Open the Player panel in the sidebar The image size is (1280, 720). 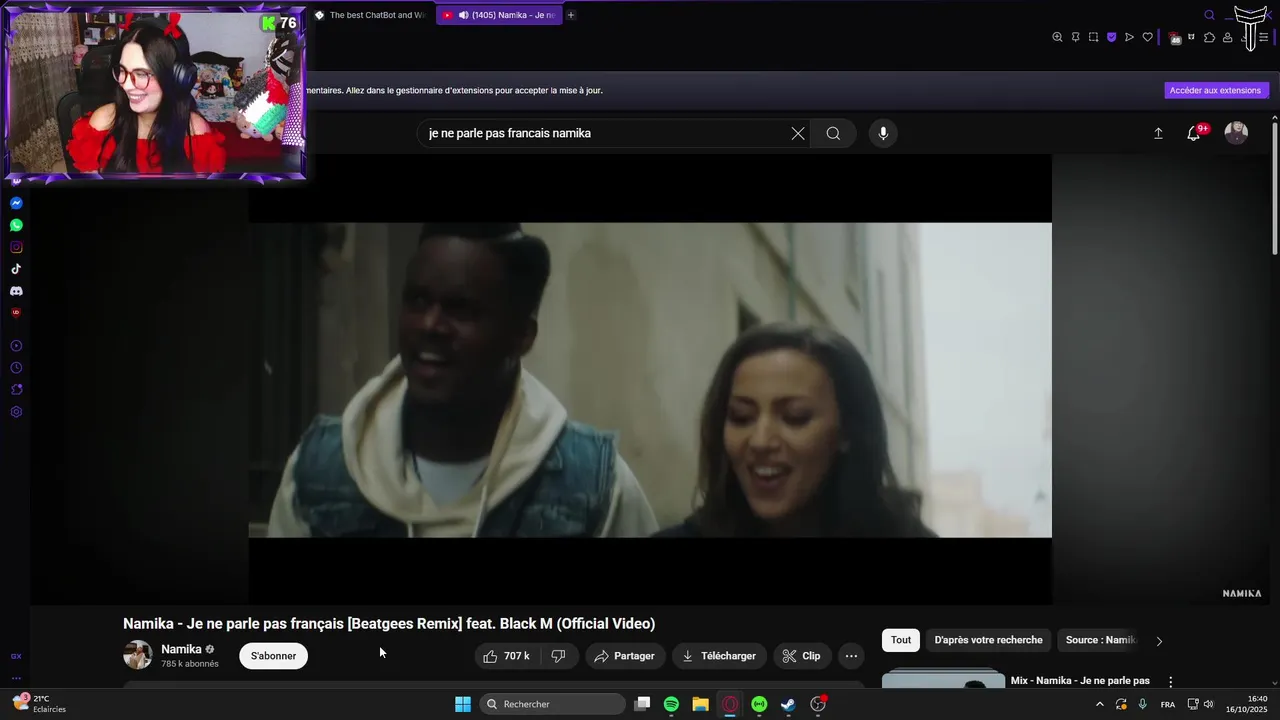(16, 346)
